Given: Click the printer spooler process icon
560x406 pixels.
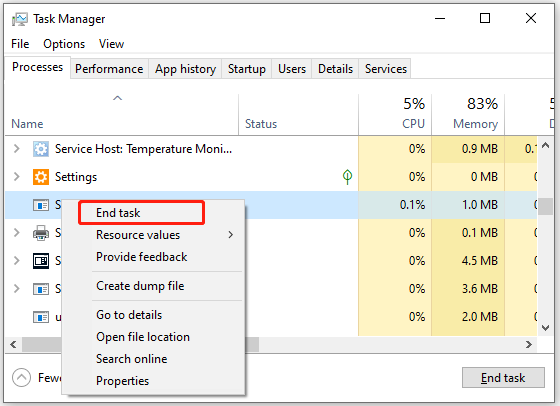Looking at the screenshot, I should pyautogui.click(x=41, y=233).
